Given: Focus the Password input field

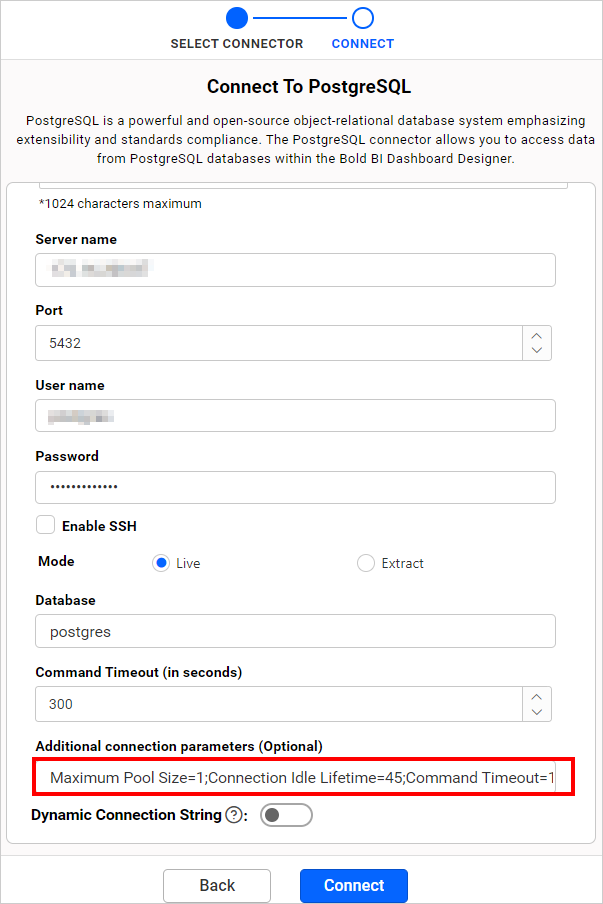Looking at the screenshot, I should tap(295, 487).
